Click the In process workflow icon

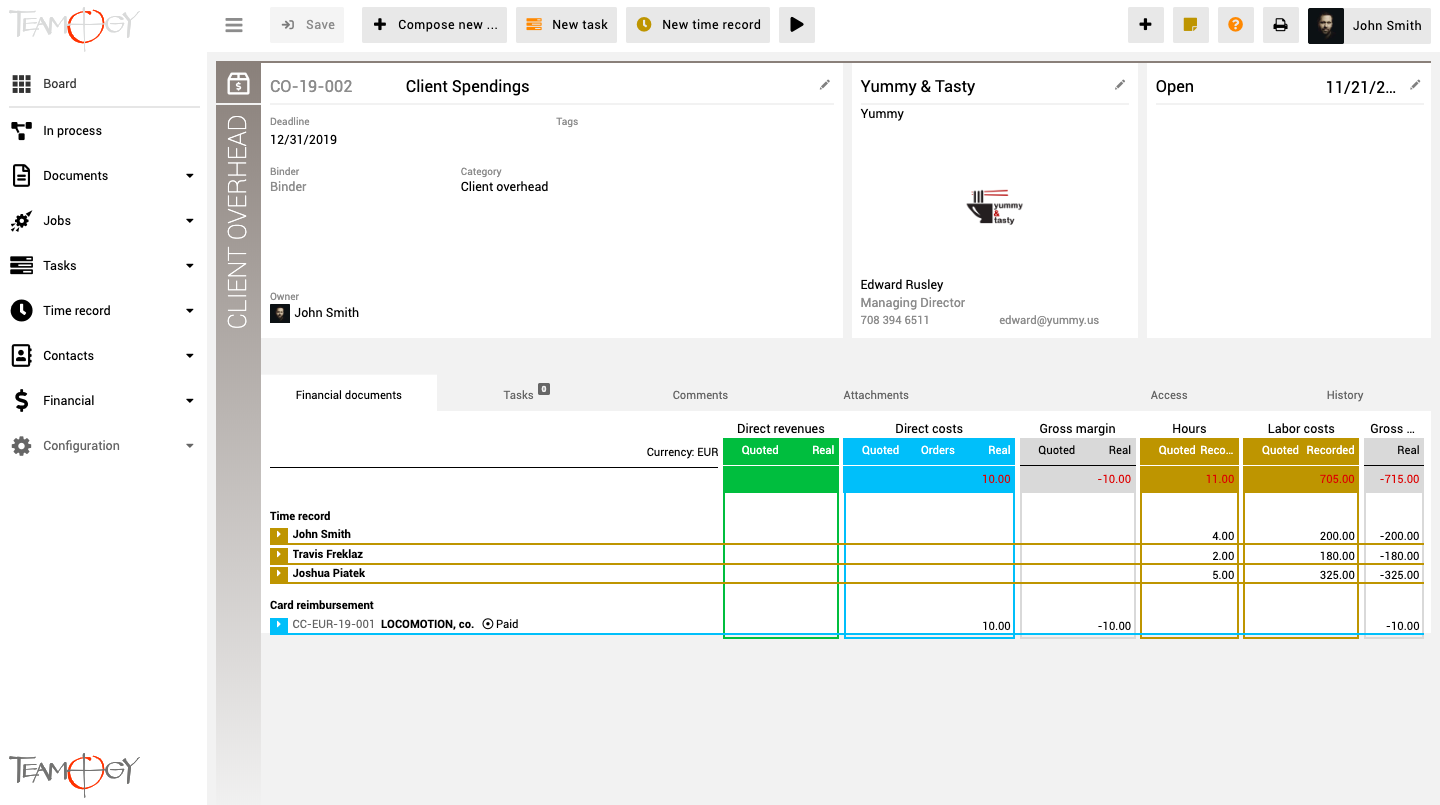21,131
